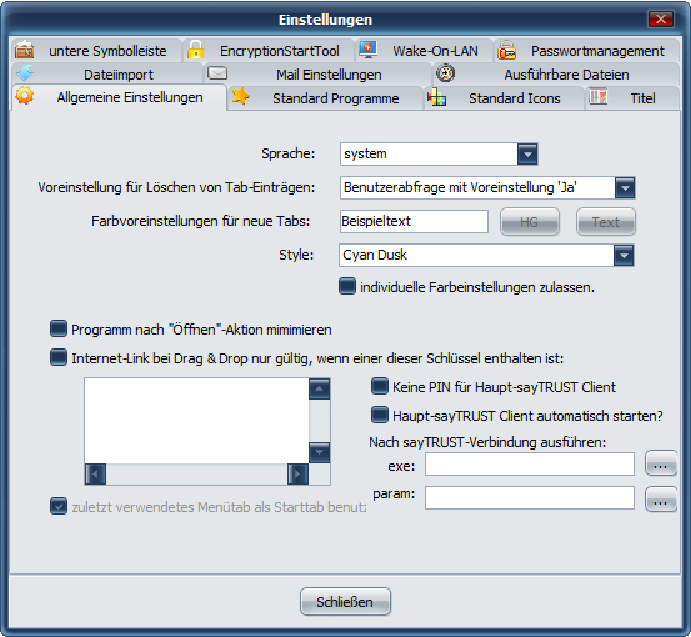This screenshot has width=691, height=637.
Task: Enable individuelle Farbeinstellungen zulassen checkbox
Action: point(347,287)
